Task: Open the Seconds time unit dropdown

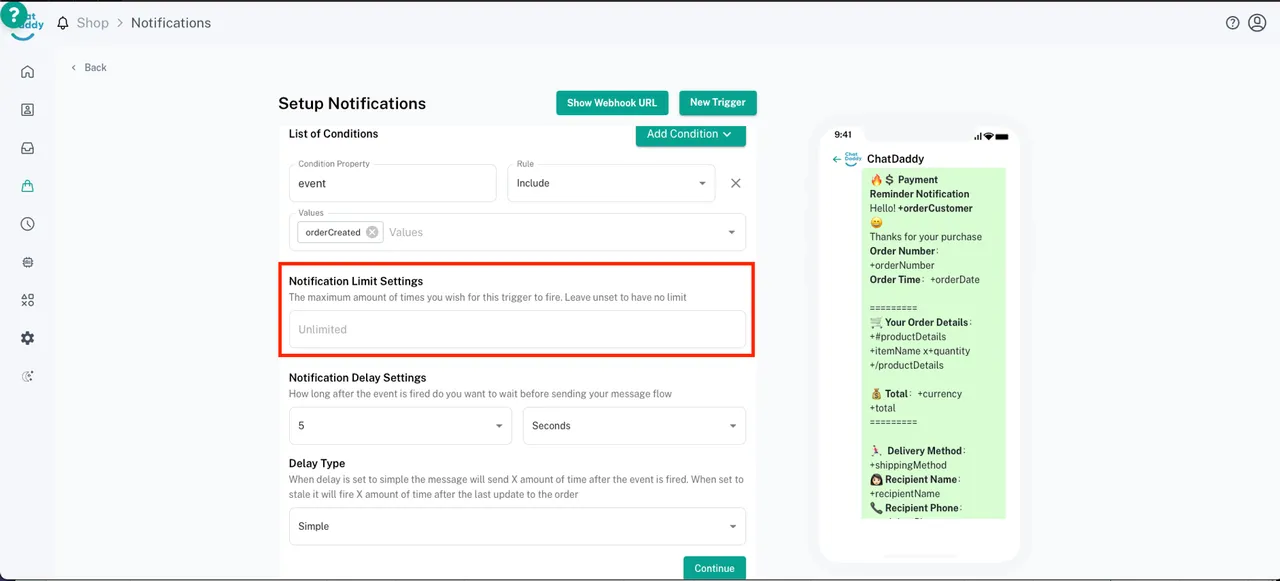Action: click(634, 426)
